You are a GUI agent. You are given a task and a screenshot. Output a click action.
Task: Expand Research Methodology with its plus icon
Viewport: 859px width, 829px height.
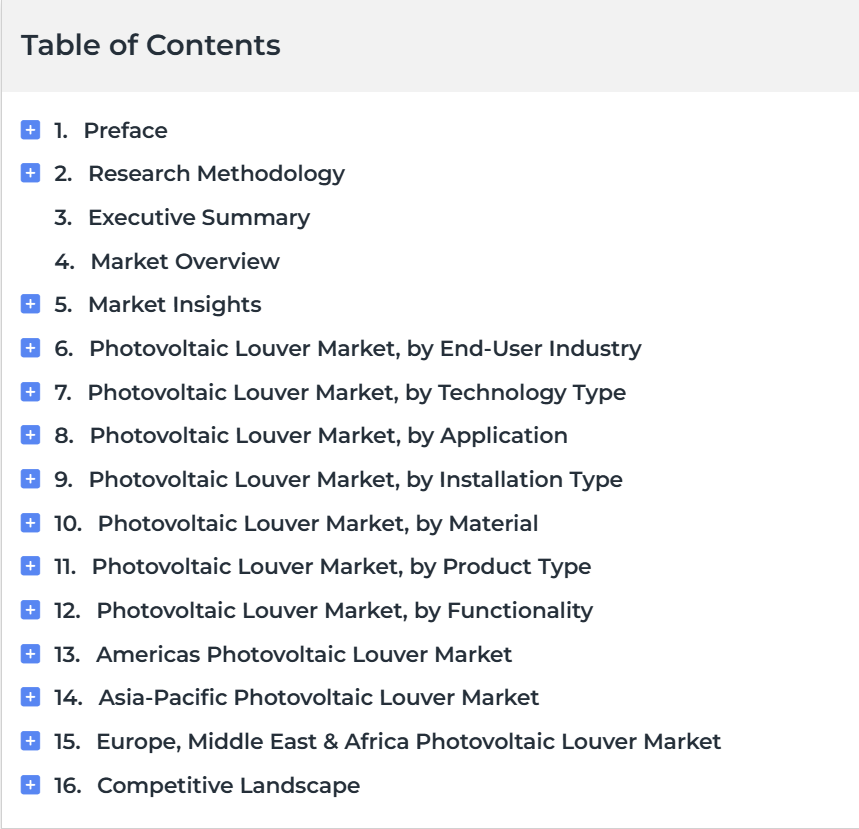30,173
